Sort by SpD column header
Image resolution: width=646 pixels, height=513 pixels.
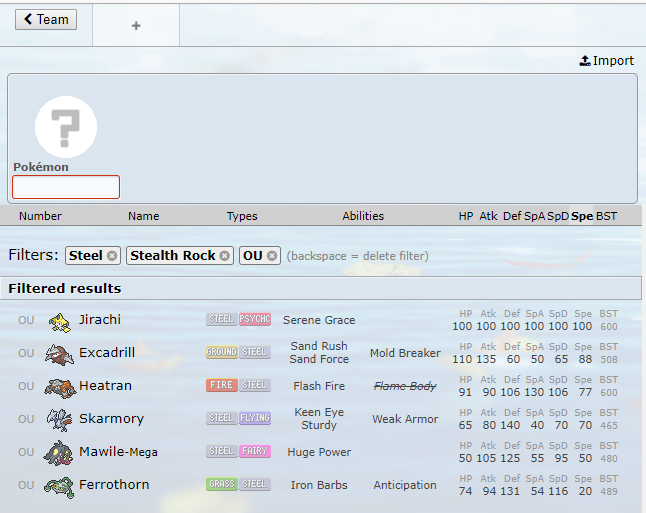pos(558,216)
